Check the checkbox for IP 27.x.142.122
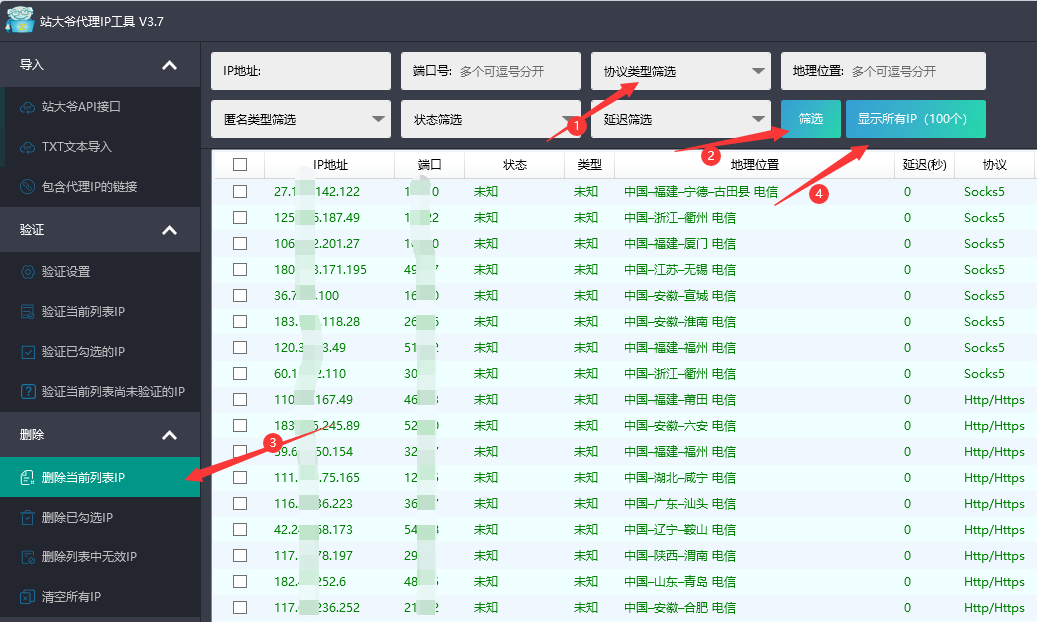The height and width of the screenshot is (622, 1037). 239,190
